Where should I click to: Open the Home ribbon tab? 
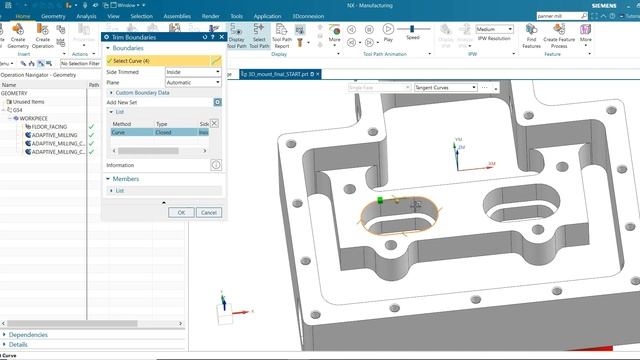pos(23,16)
